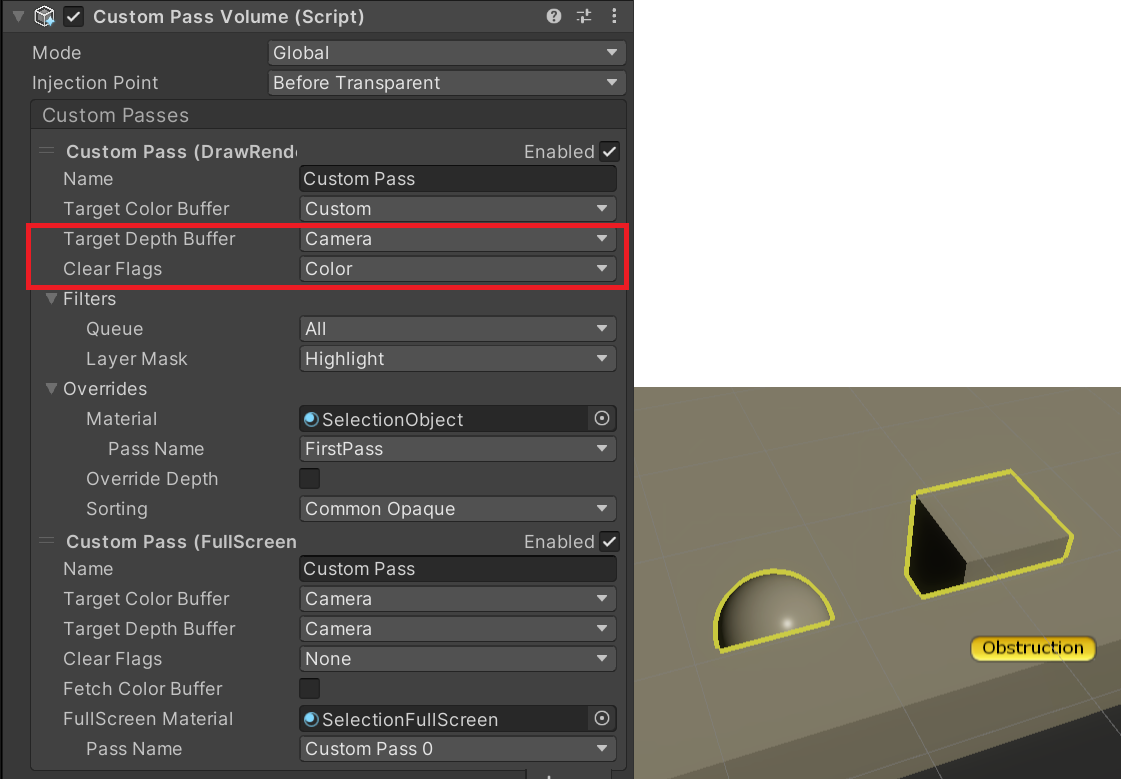Collapse the Filters section
1122x779 pixels.
click(50, 298)
